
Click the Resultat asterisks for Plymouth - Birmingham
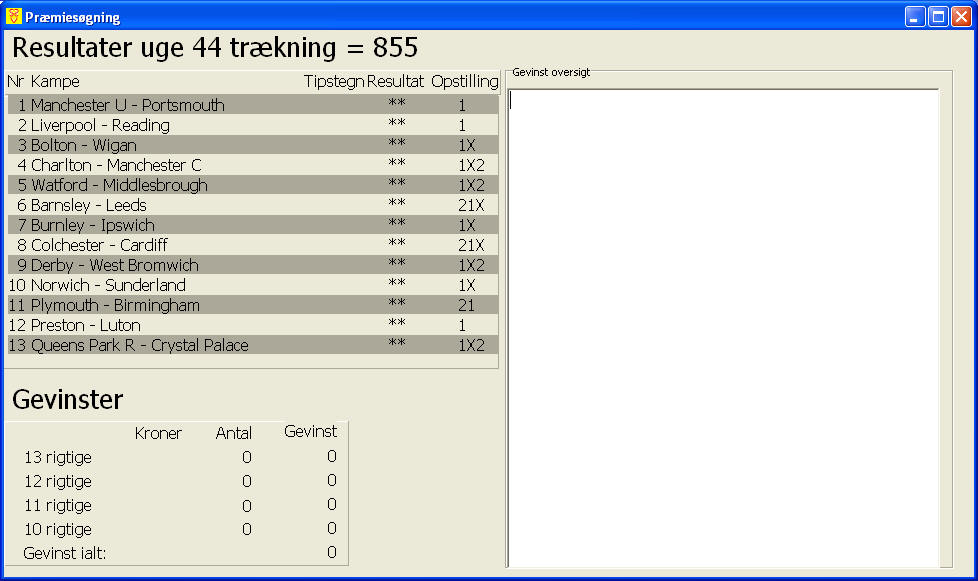pyautogui.click(x=397, y=304)
